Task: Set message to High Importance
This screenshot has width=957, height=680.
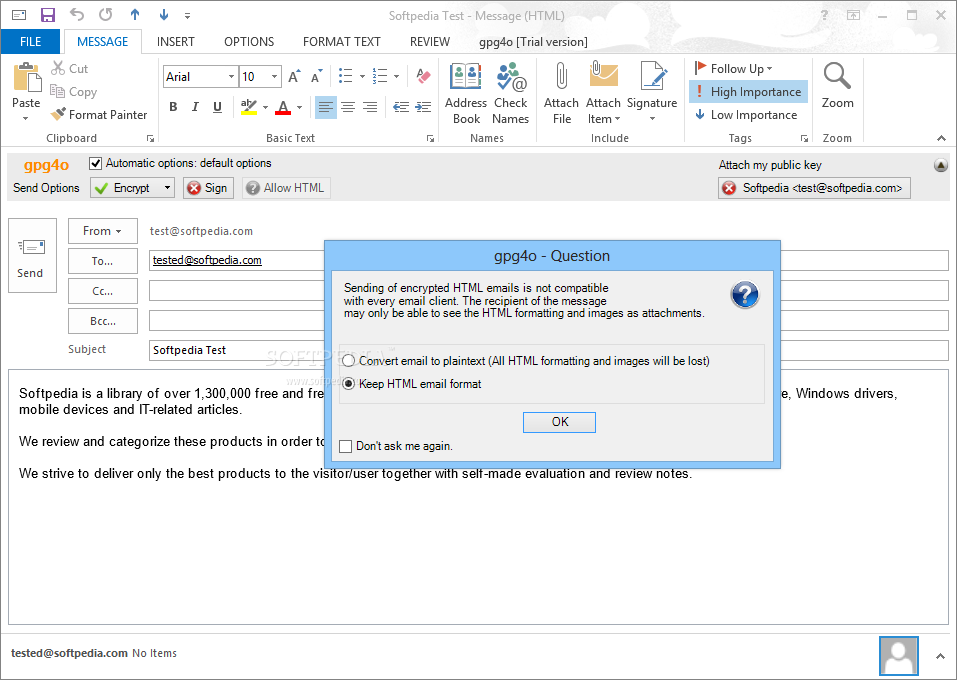Action: click(748, 92)
